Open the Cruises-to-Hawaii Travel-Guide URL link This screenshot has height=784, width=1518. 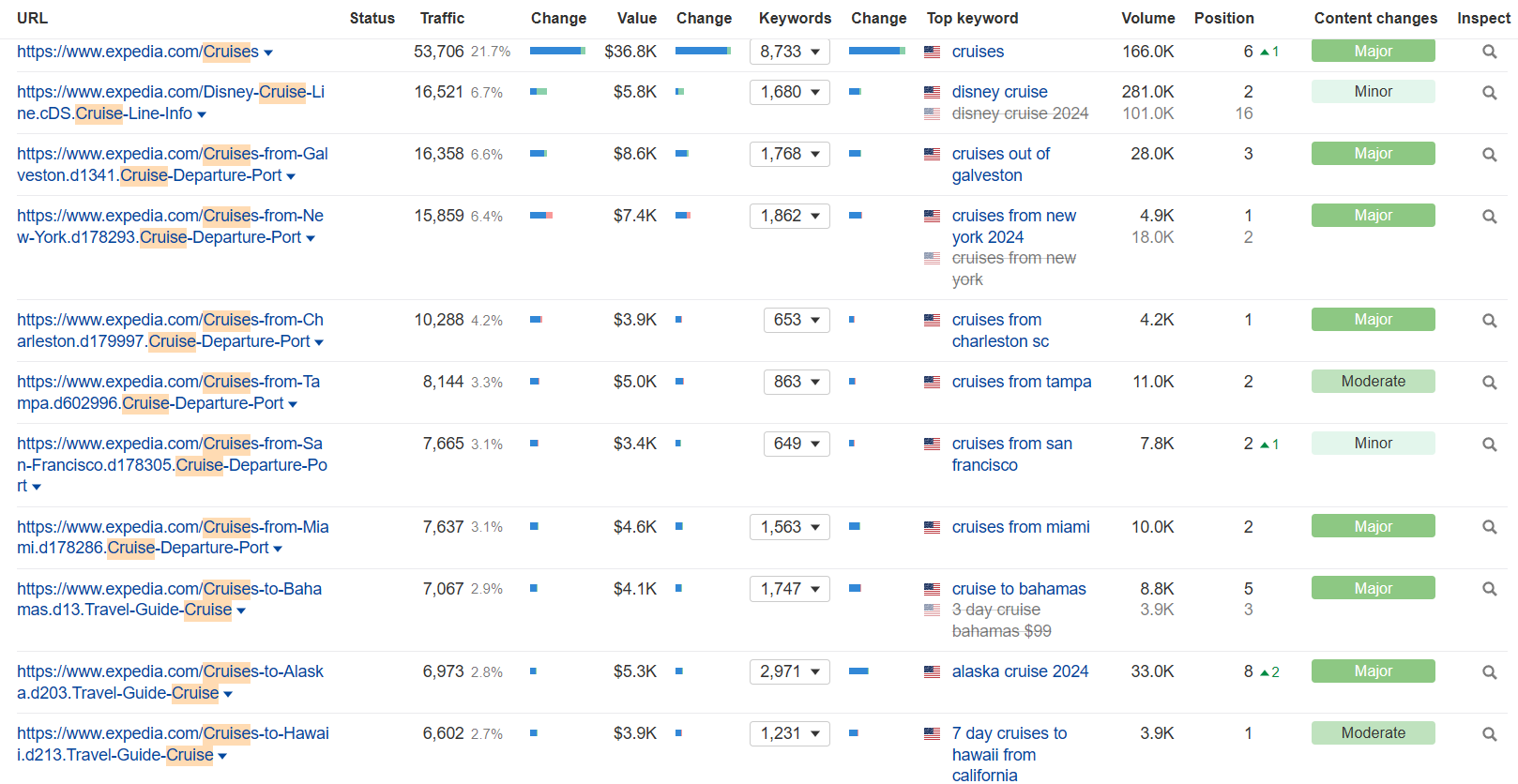pos(173,744)
